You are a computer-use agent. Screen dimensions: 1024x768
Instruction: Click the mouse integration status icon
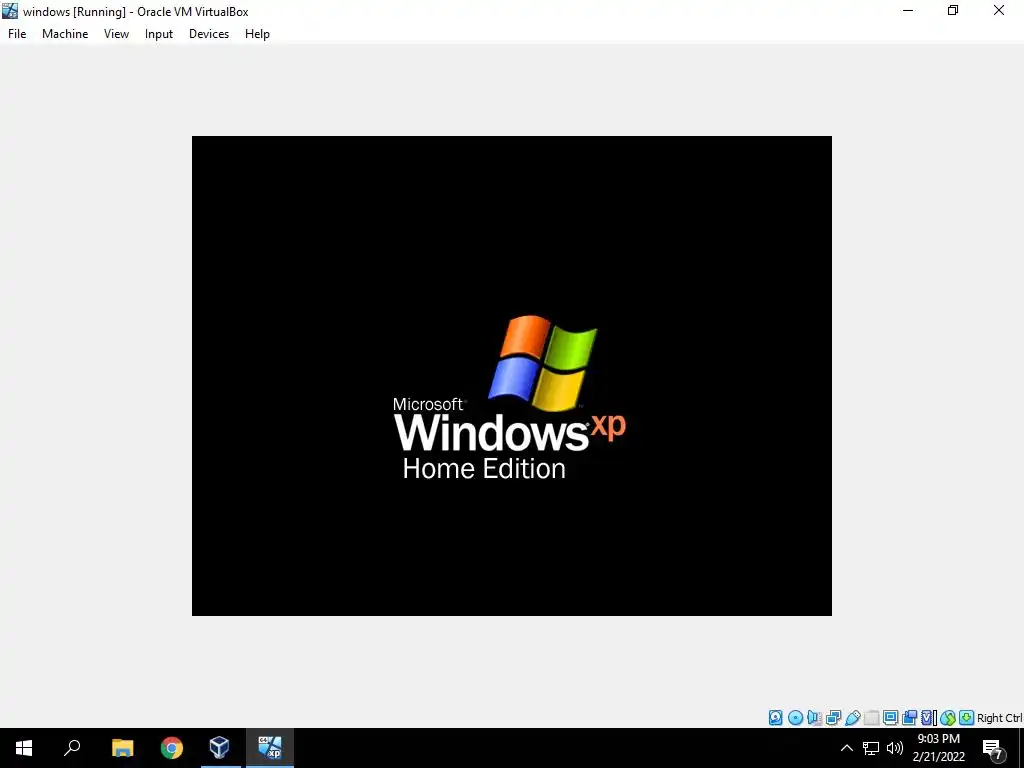(x=948, y=718)
